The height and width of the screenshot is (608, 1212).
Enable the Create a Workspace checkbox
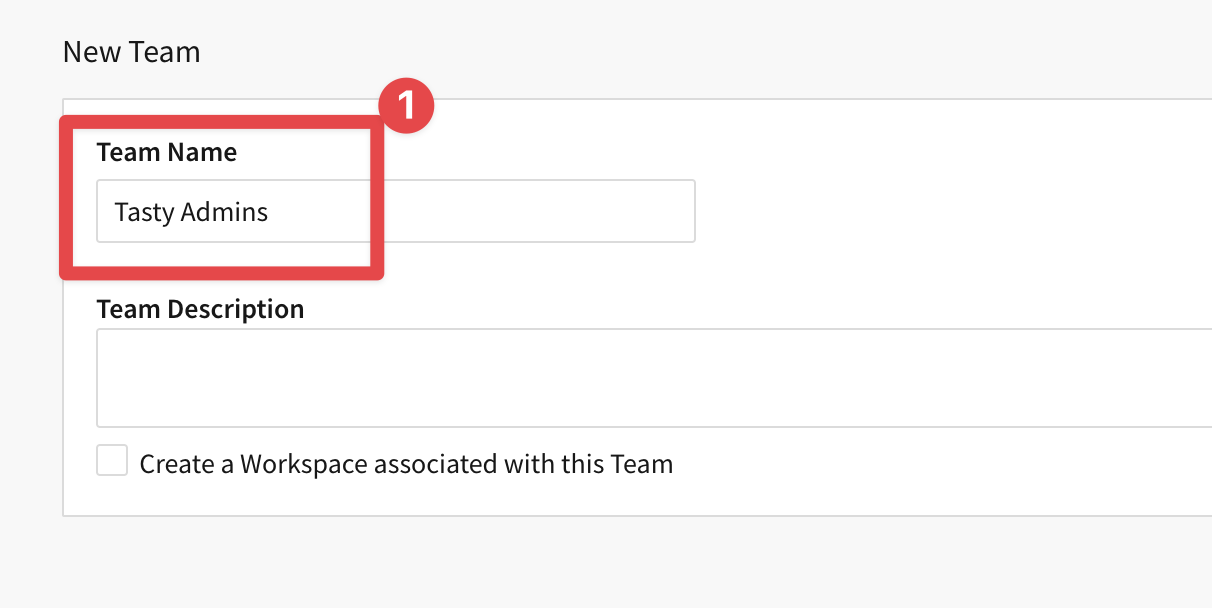coord(112,461)
